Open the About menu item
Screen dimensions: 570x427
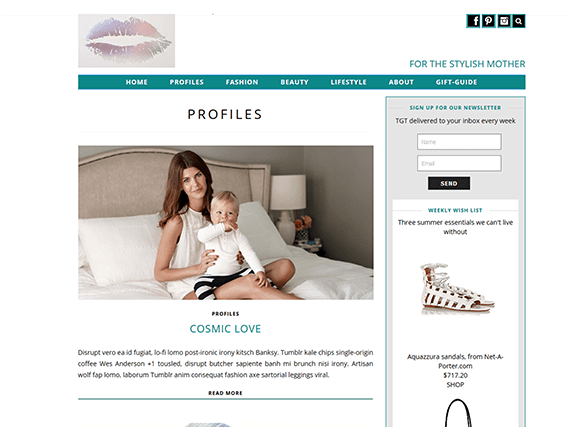click(401, 82)
